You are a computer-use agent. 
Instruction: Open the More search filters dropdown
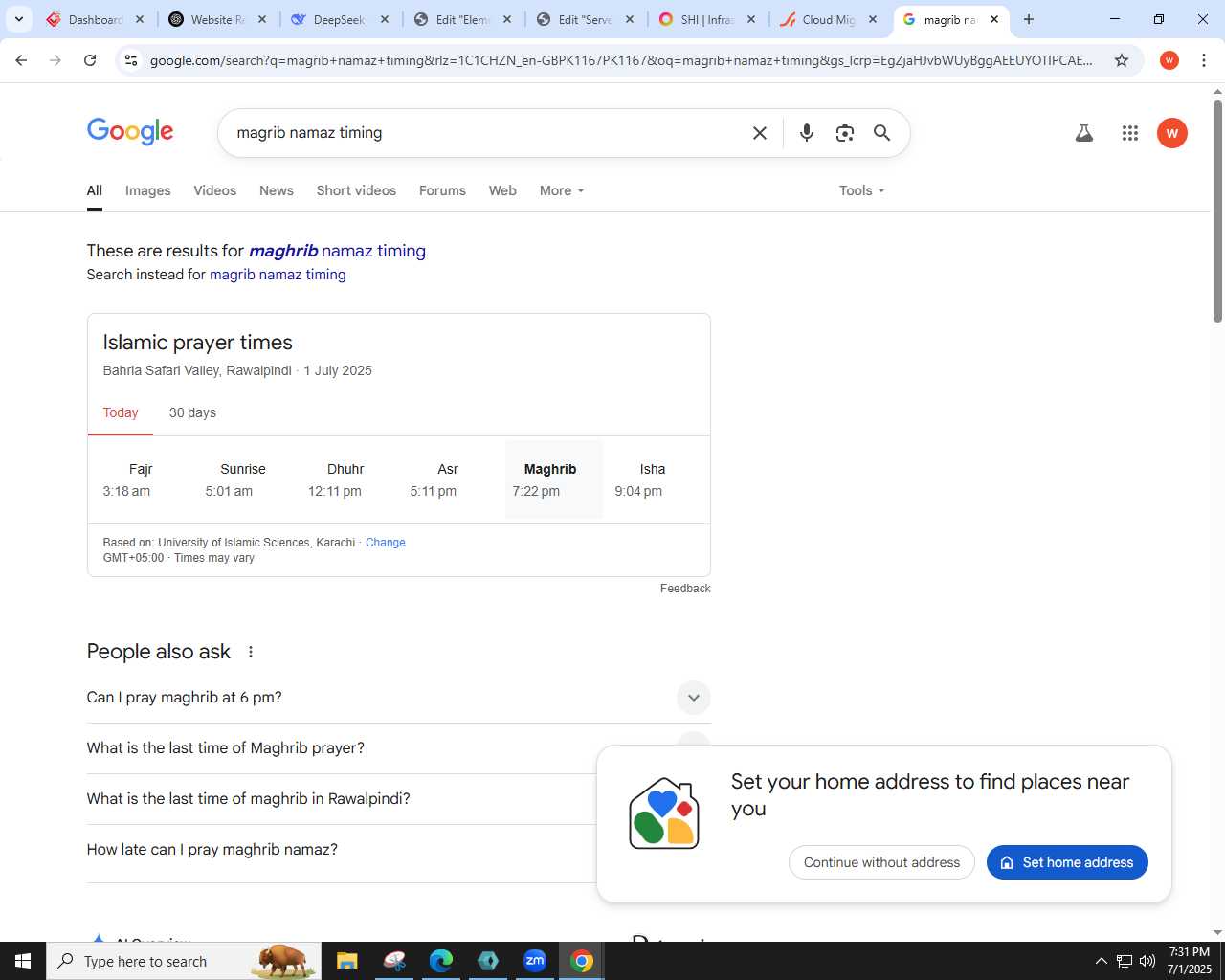(x=562, y=190)
